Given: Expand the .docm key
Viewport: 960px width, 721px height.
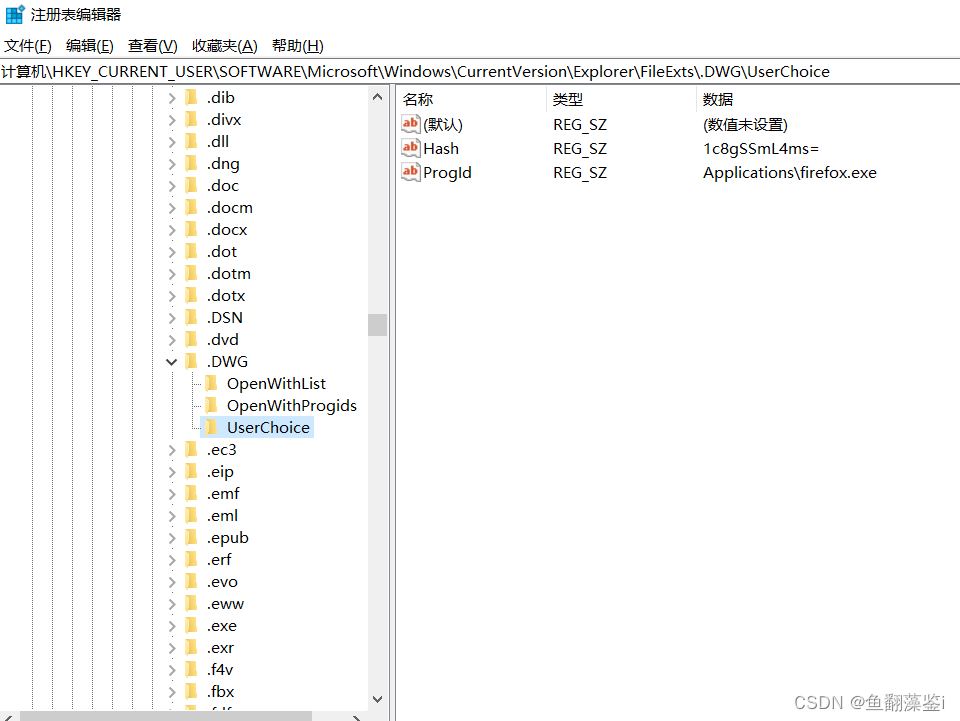Looking at the screenshot, I should pos(172,208).
